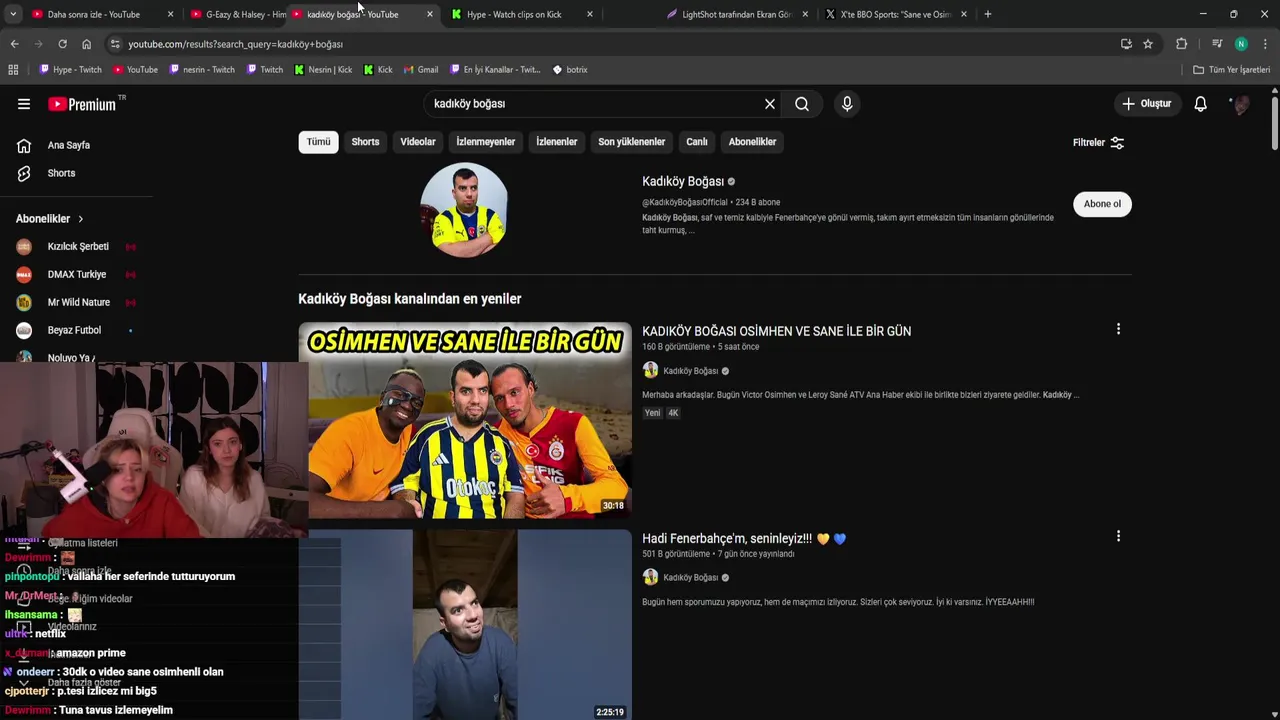Select the İzlenenler filter chip
The height and width of the screenshot is (720, 1280).
click(556, 142)
